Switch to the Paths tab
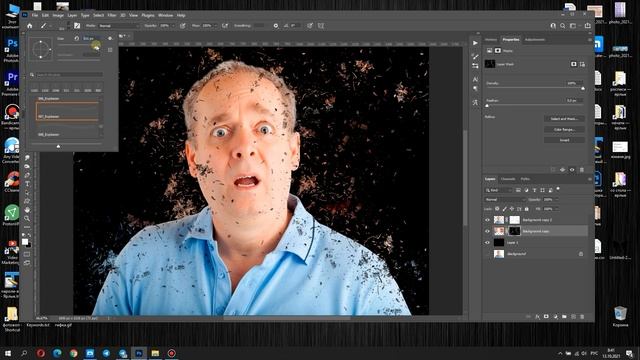This screenshot has height=360, width=640. [x=525, y=179]
